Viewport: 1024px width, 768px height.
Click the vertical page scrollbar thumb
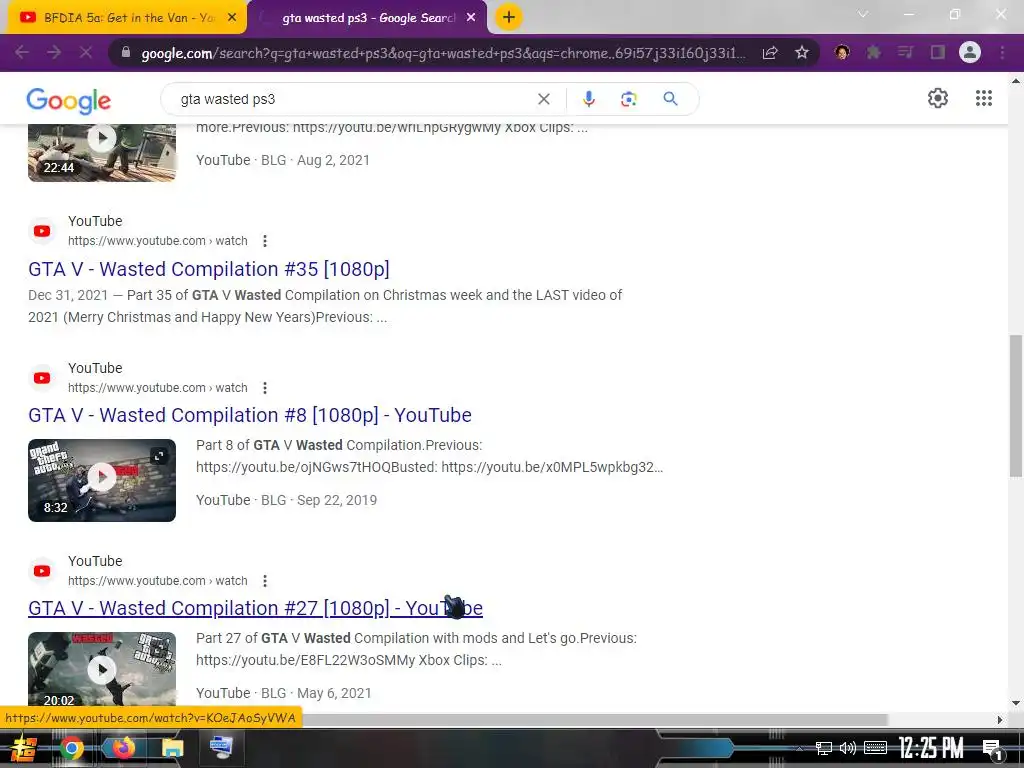tap(1016, 406)
